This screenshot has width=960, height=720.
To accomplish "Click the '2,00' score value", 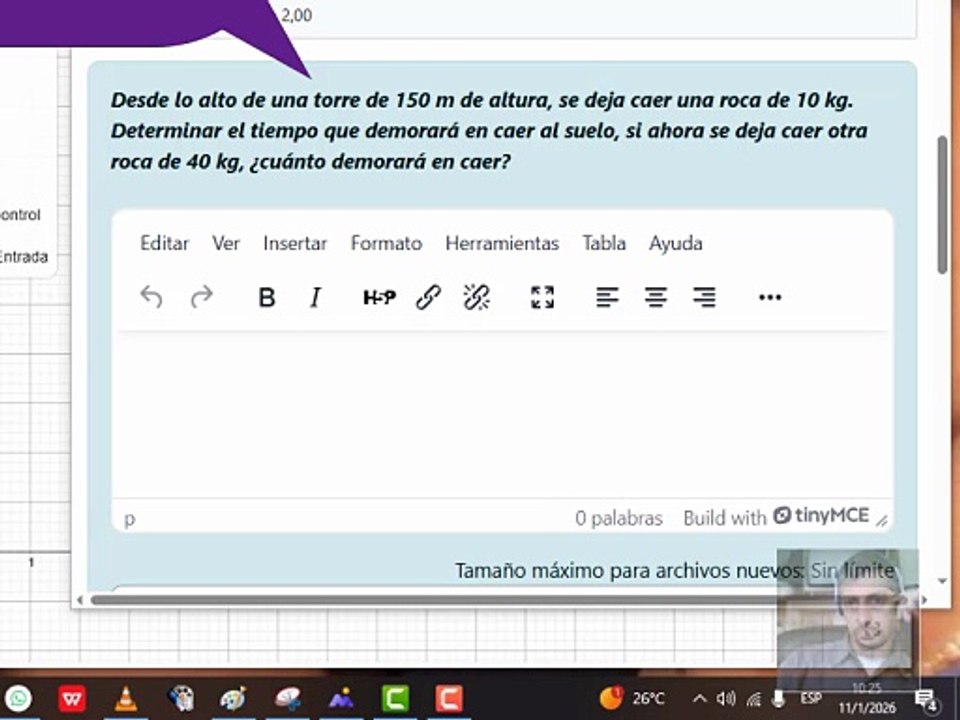I will 296,15.
